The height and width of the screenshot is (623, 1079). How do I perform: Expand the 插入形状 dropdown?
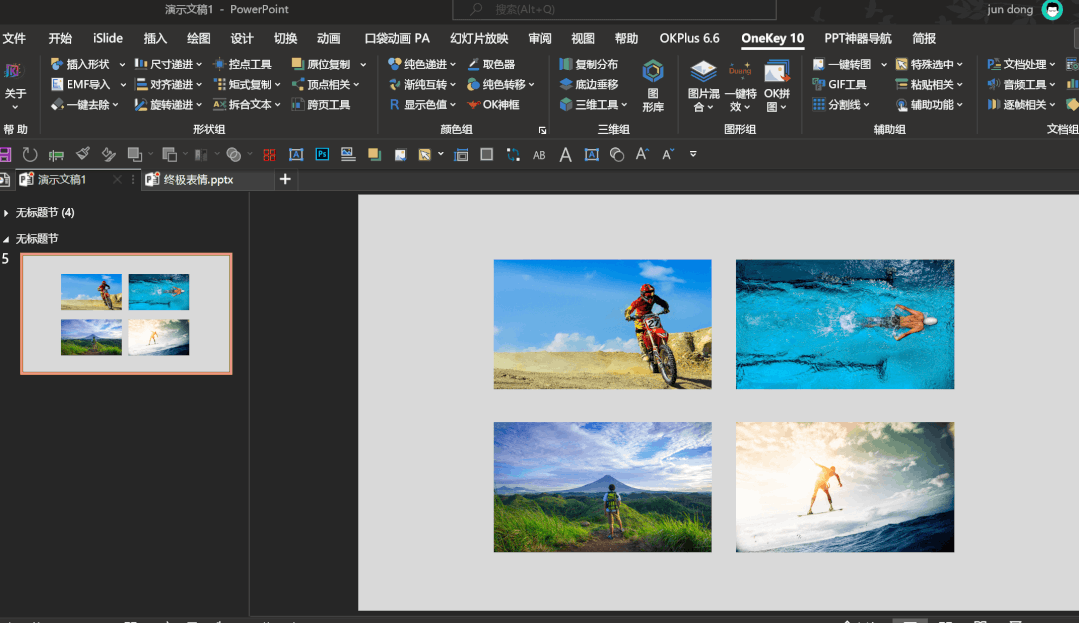pyautogui.click(x=122, y=64)
